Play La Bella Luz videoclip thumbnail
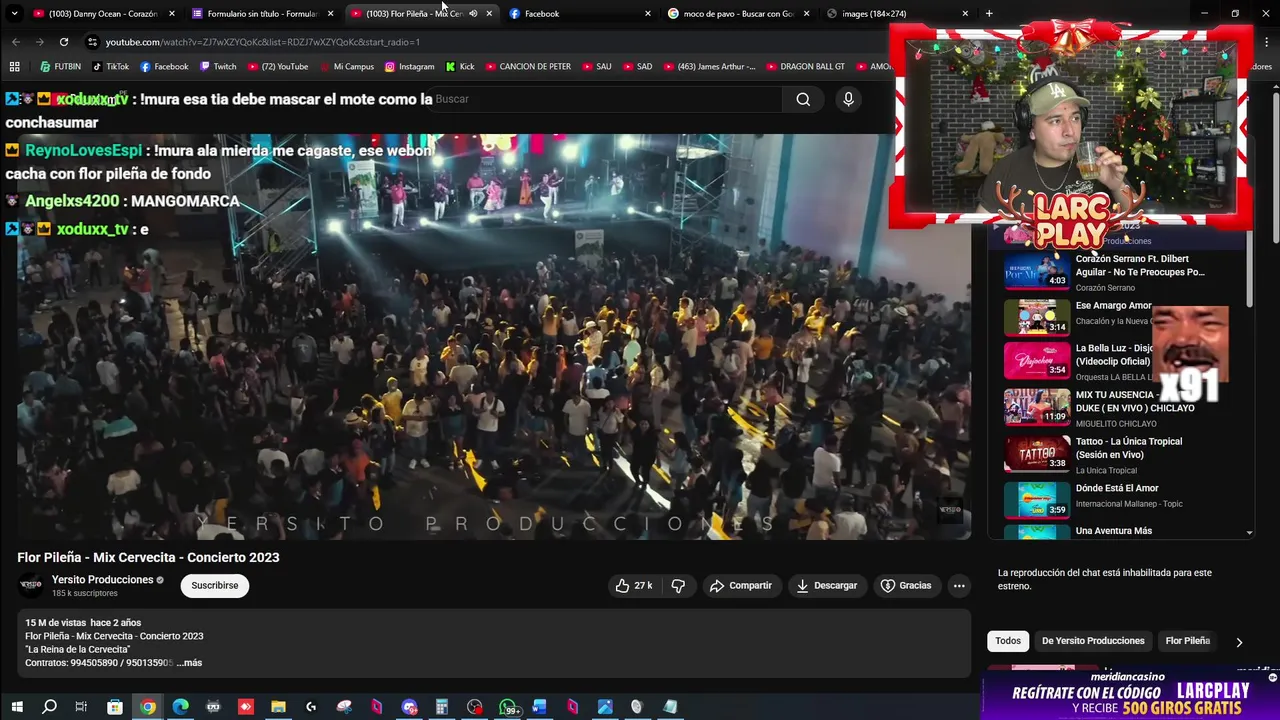Viewport: 1280px width, 720px height. coord(1036,360)
